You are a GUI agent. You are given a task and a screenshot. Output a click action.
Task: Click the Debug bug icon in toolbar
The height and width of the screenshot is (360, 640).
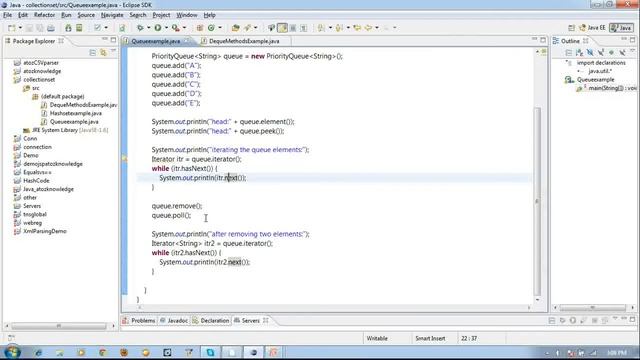(x=140, y=28)
